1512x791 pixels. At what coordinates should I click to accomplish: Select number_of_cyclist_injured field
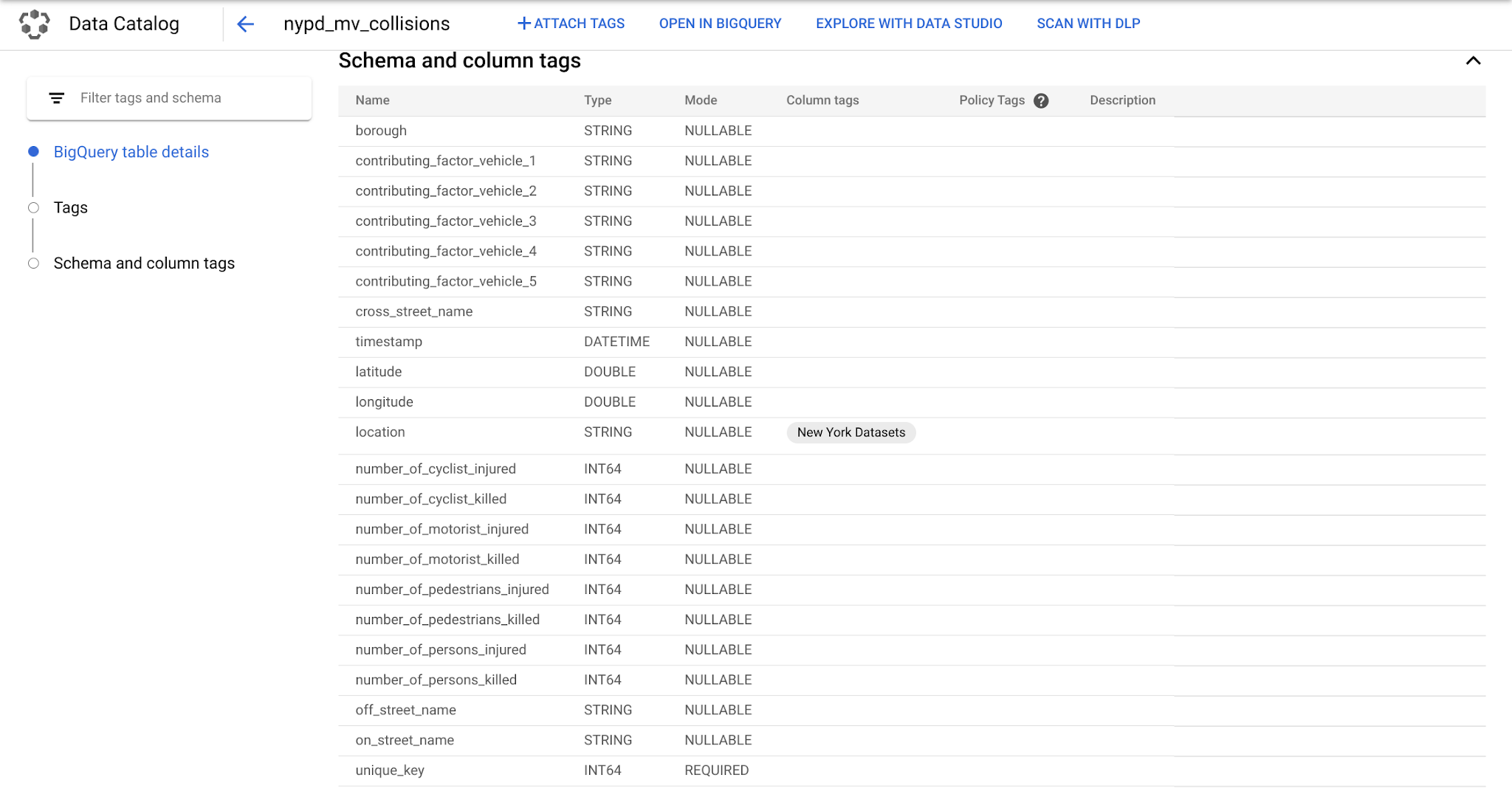[x=436, y=469]
